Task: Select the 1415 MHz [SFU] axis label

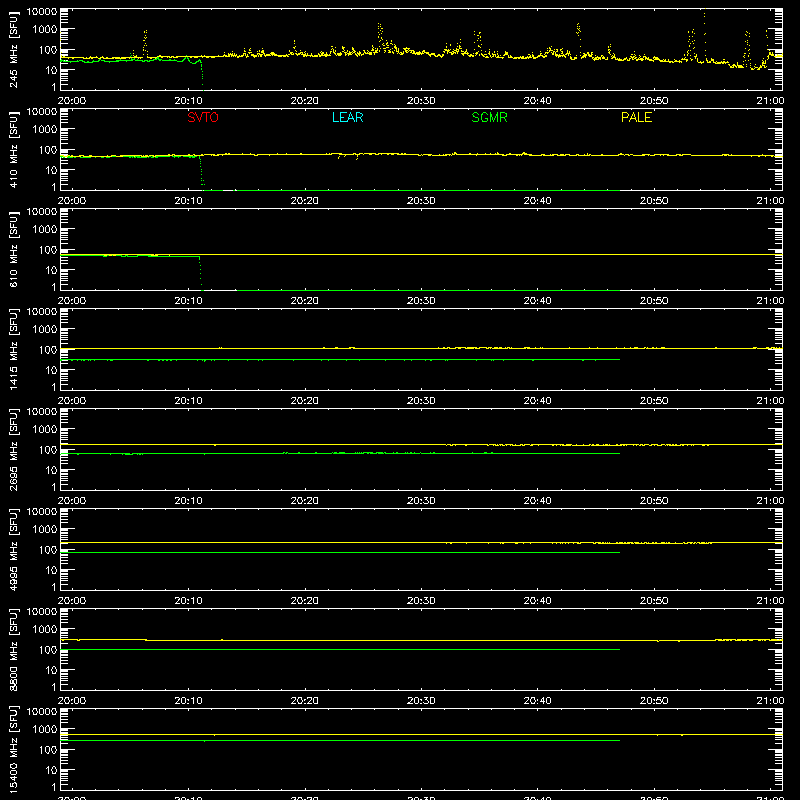Action: (13, 349)
